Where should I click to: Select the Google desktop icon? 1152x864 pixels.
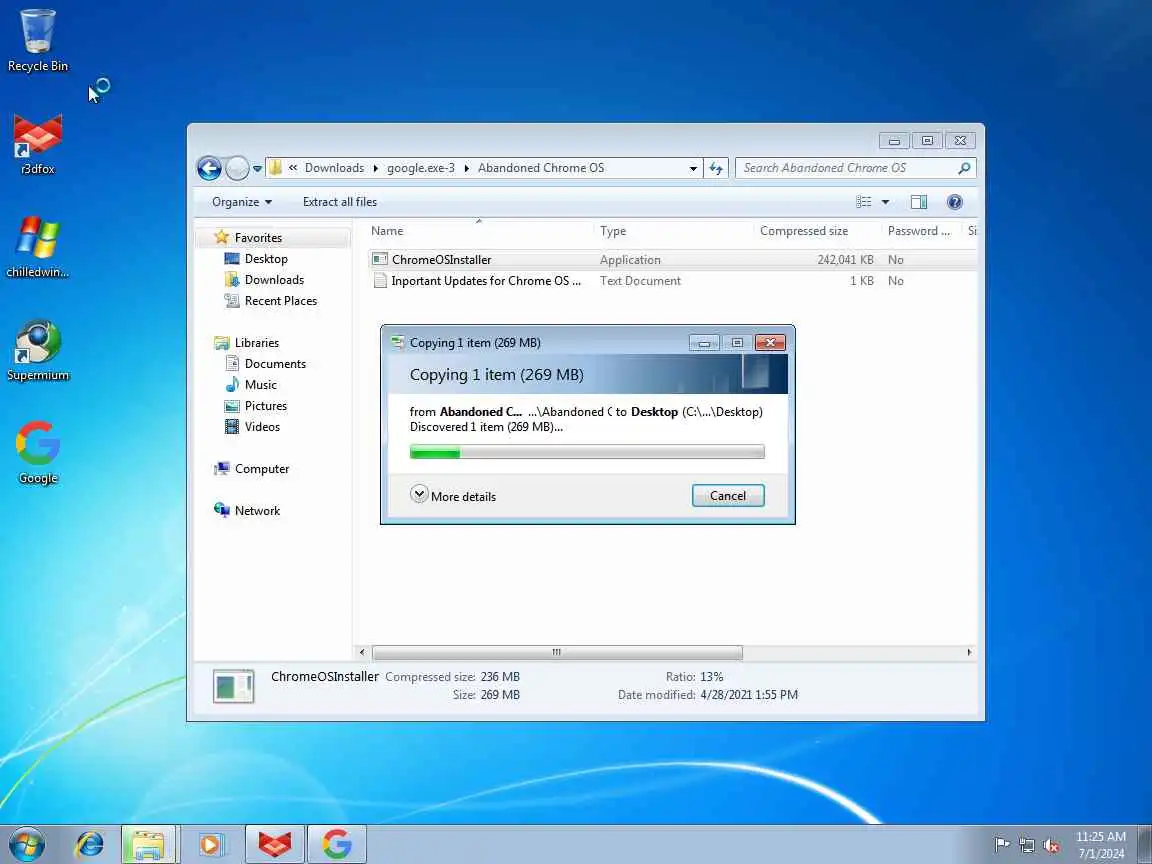click(x=37, y=453)
